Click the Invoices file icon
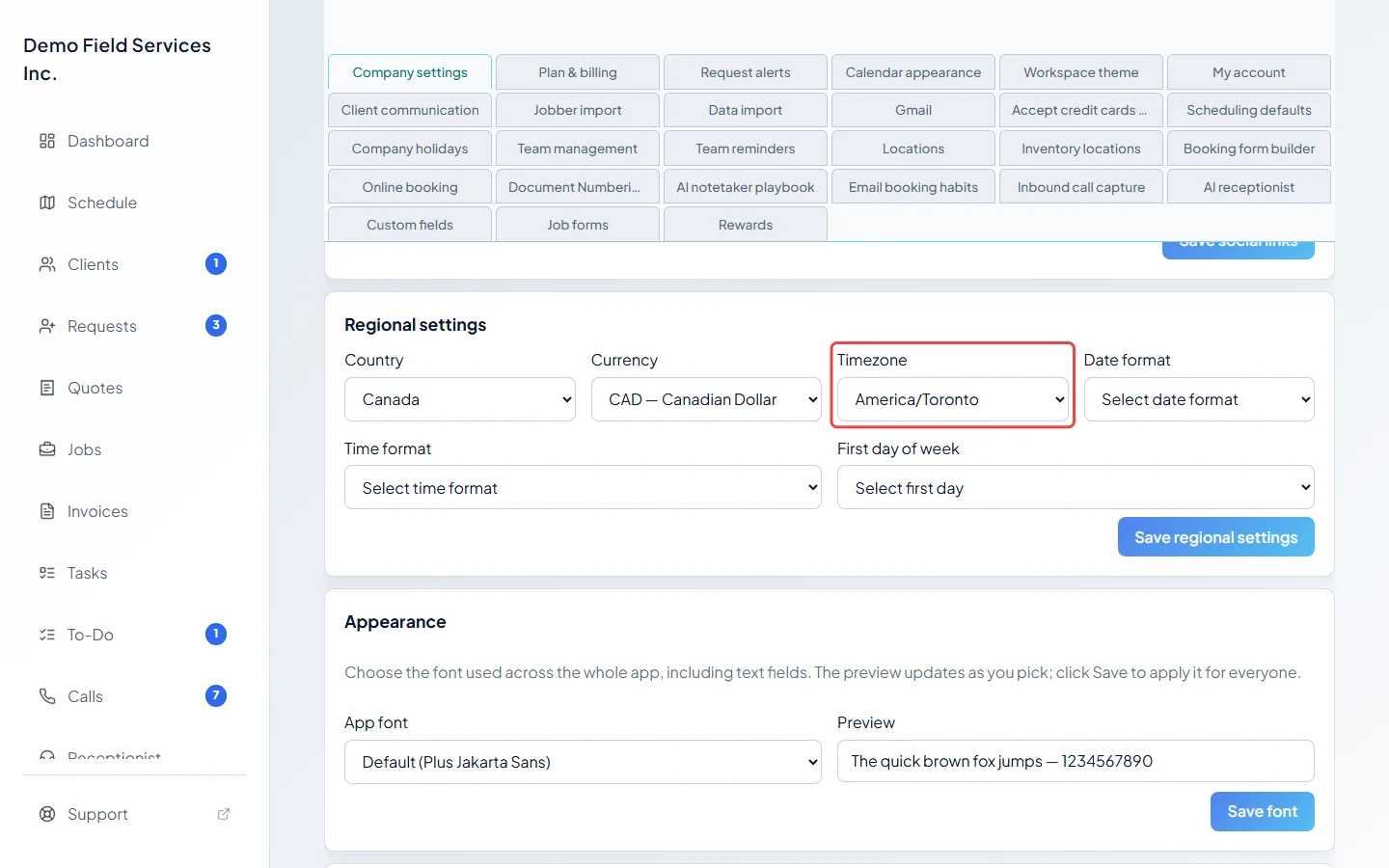The image size is (1389, 868). click(47, 511)
